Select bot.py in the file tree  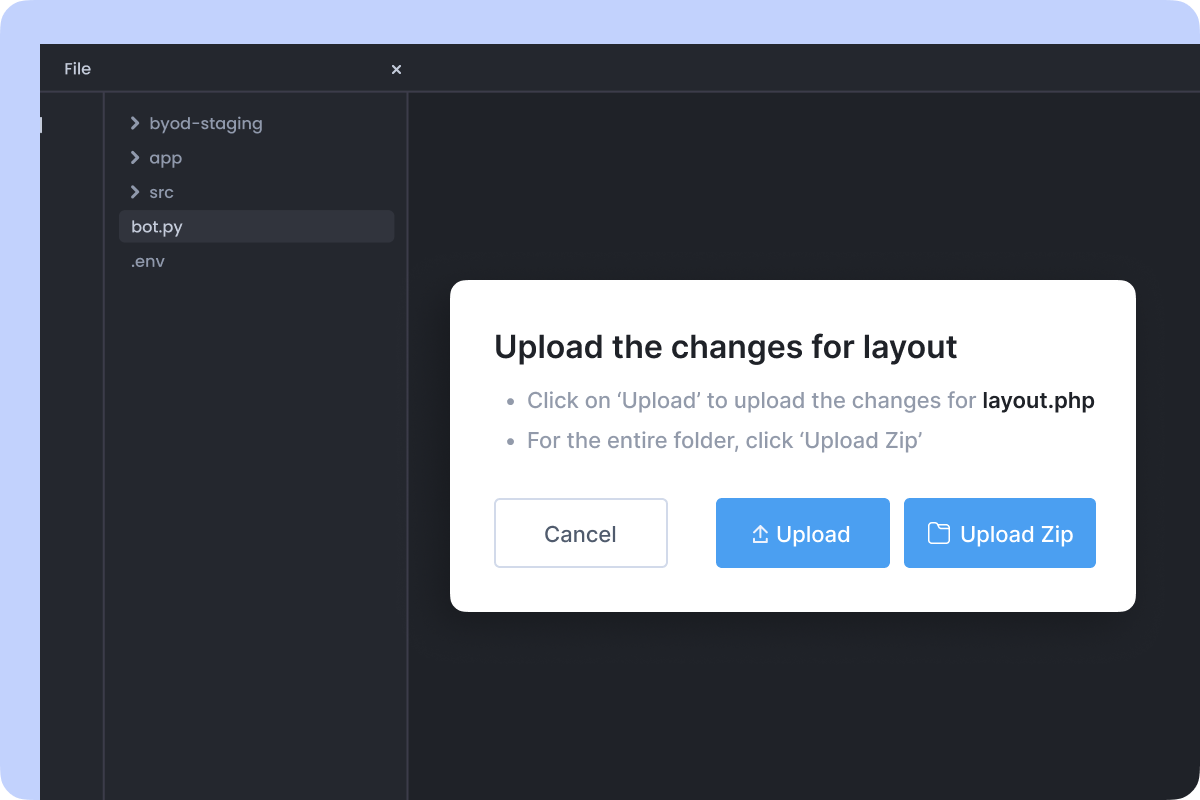[156, 226]
